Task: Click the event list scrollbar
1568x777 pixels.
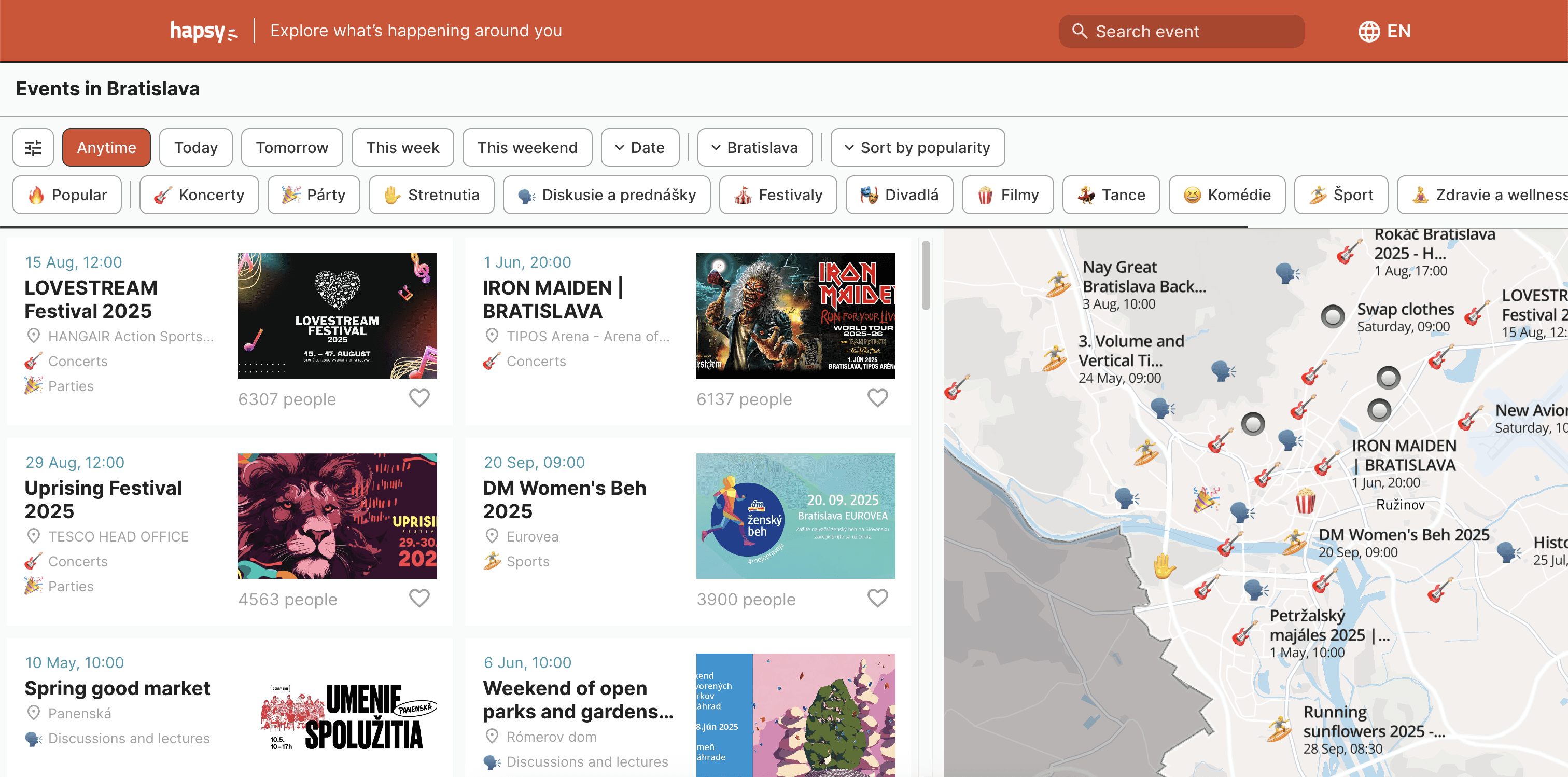Action: (x=926, y=275)
